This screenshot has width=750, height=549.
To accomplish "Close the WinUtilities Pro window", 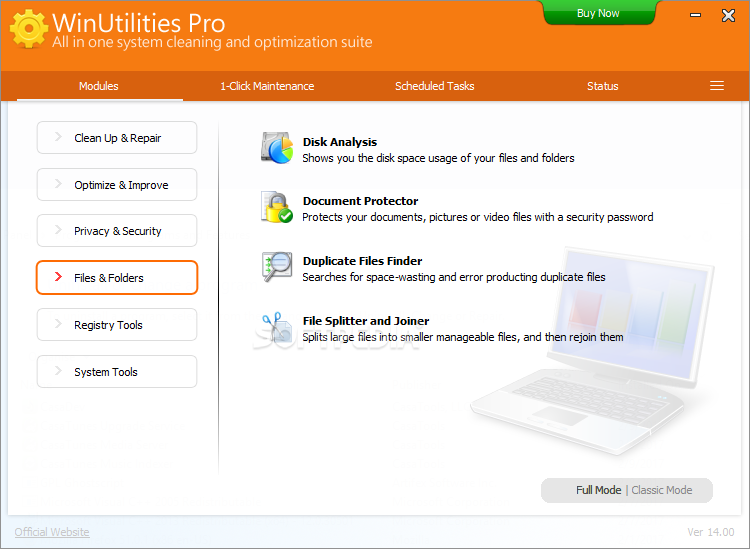I will tap(728, 15).
